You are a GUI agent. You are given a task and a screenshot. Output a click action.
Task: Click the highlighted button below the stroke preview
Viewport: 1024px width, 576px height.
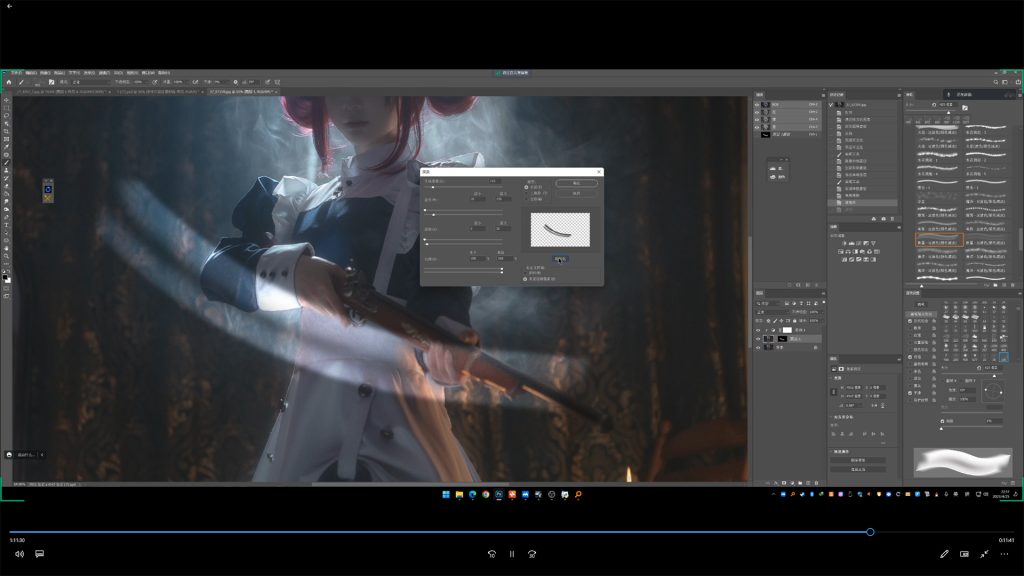pos(561,259)
